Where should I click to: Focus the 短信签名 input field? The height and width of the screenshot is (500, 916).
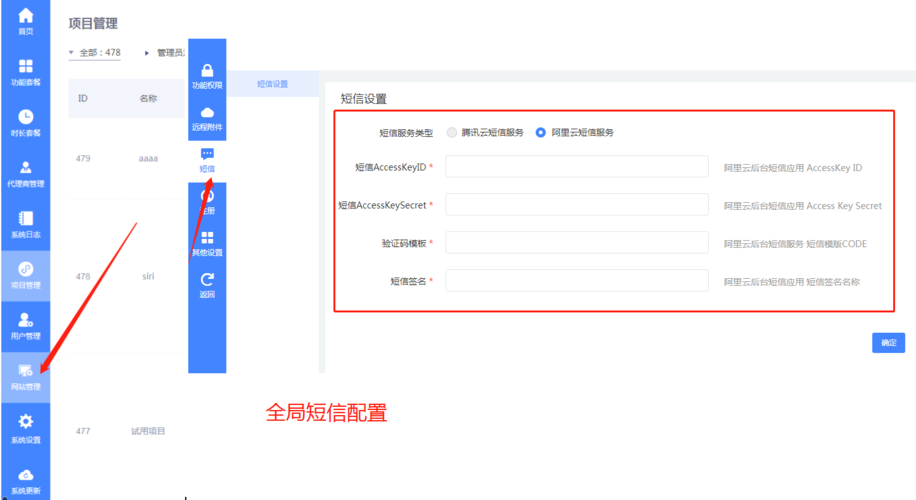click(x=577, y=280)
